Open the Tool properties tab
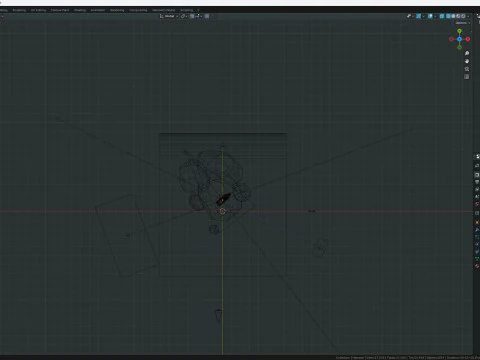Viewport: 480px width, 360px height. click(477, 165)
